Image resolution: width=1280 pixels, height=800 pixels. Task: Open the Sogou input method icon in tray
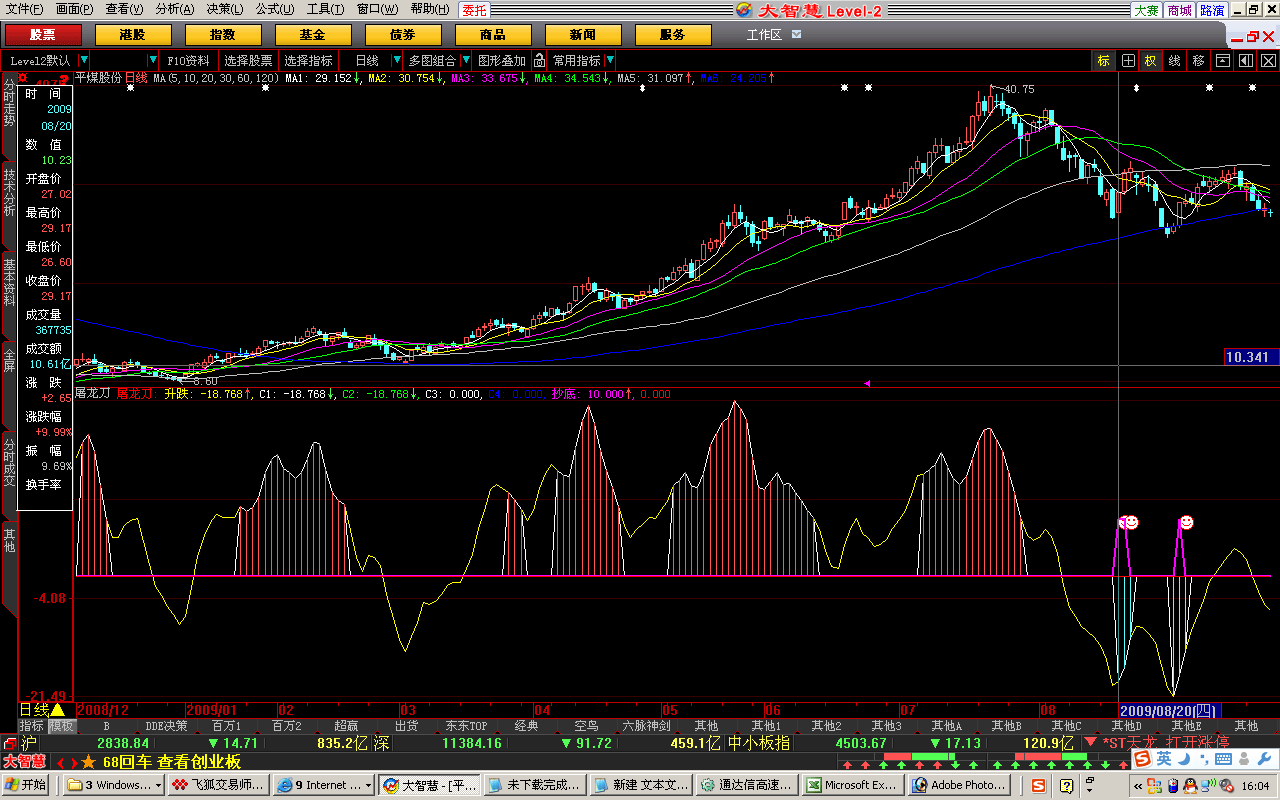[1143, 760]
